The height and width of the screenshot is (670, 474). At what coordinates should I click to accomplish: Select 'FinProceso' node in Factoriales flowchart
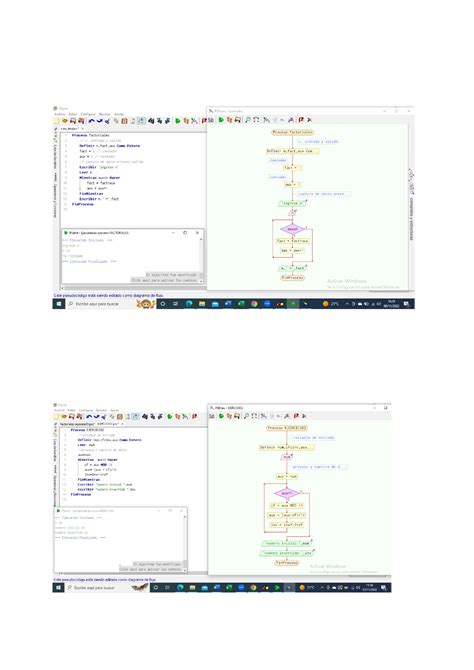293,278
